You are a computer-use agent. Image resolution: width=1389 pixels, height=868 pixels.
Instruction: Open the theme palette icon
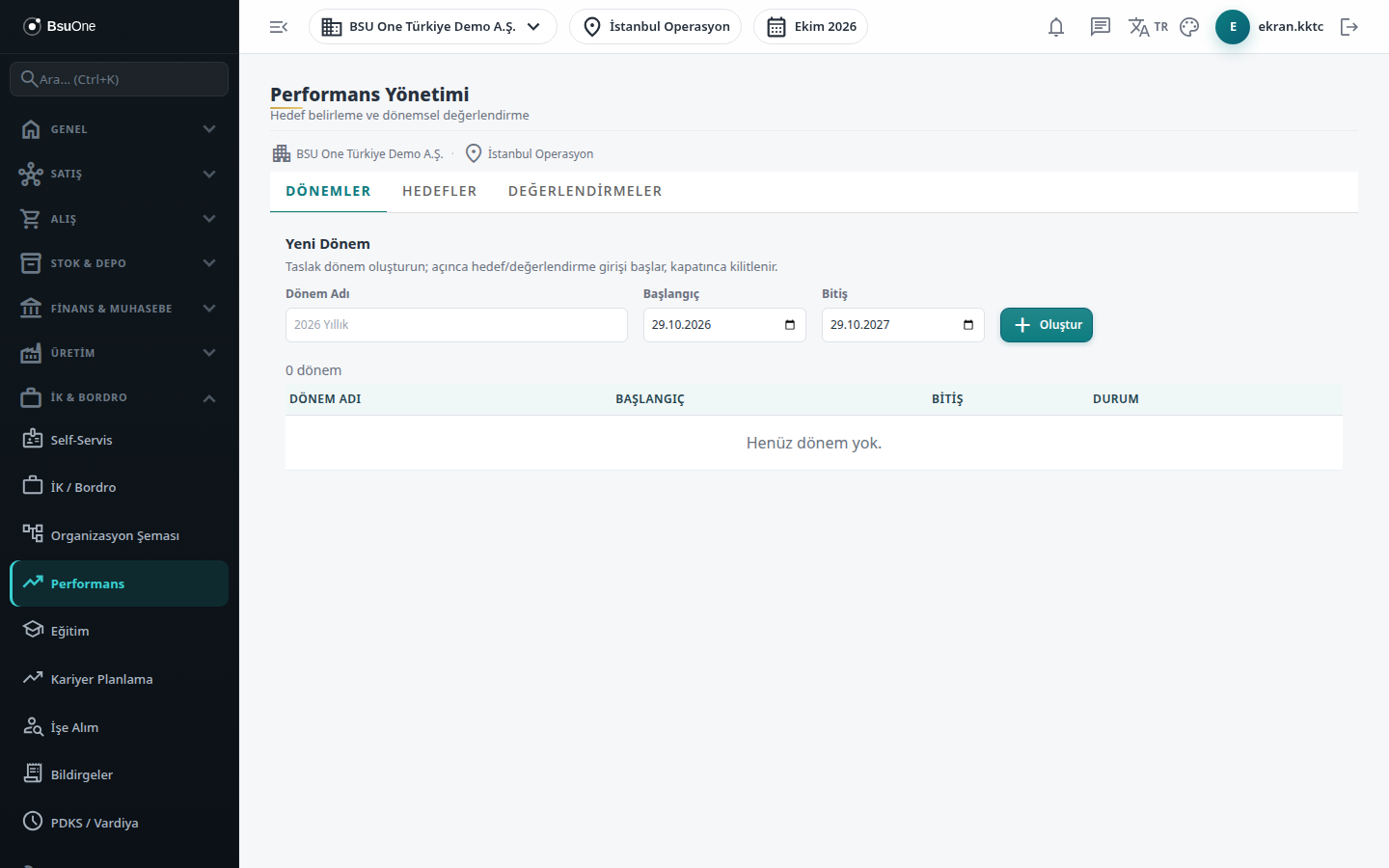point(1189,27)
